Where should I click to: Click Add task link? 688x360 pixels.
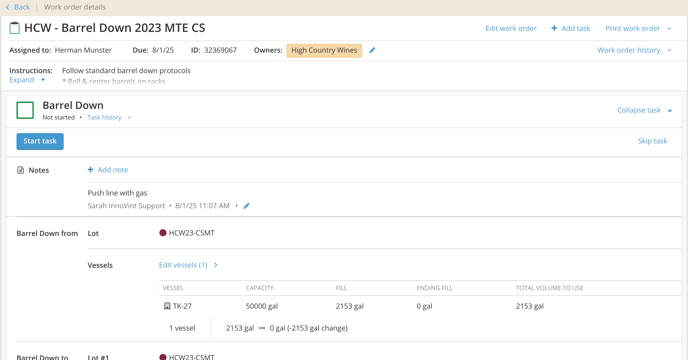coord(576,28)
